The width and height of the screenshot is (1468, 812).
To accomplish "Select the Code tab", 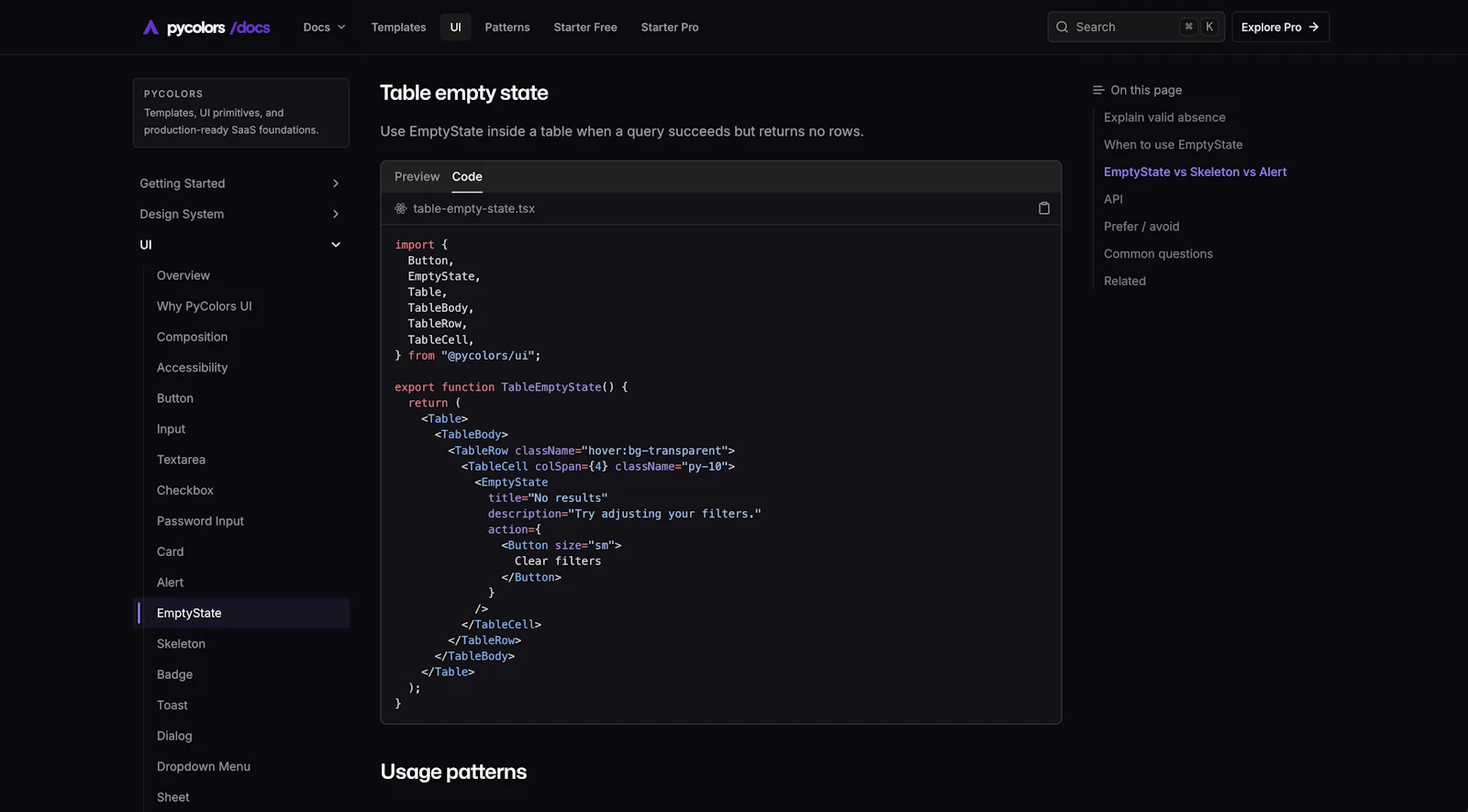I will coord(467,177).
